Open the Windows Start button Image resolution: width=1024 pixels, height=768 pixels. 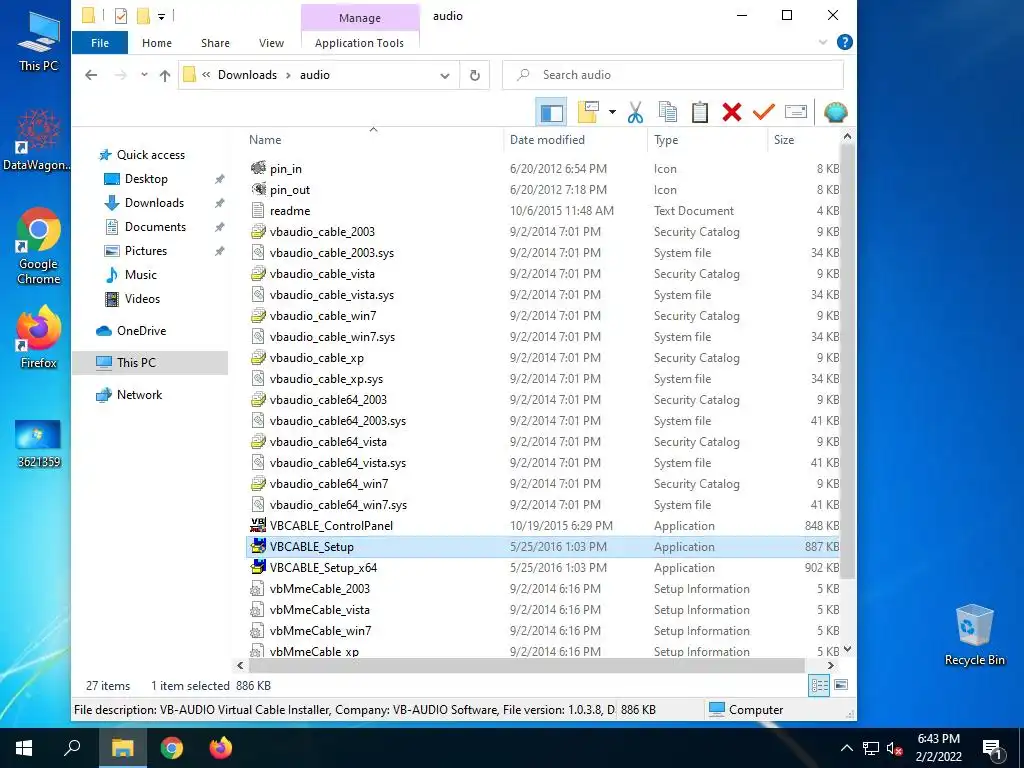pos(24,748)
